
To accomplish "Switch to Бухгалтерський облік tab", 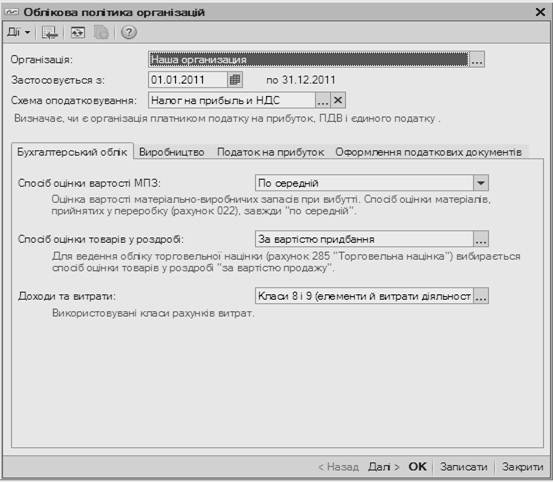I will (72, 152).
